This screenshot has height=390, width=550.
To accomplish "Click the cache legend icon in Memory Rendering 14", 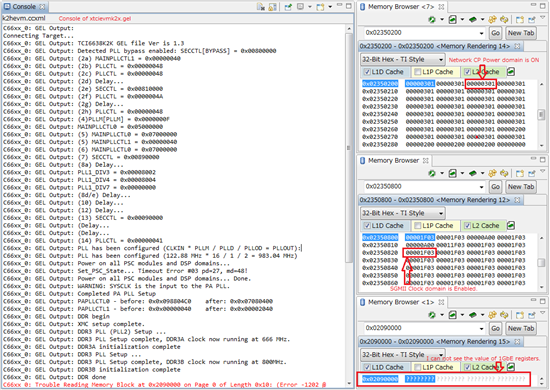I will (x=511, y=72).
